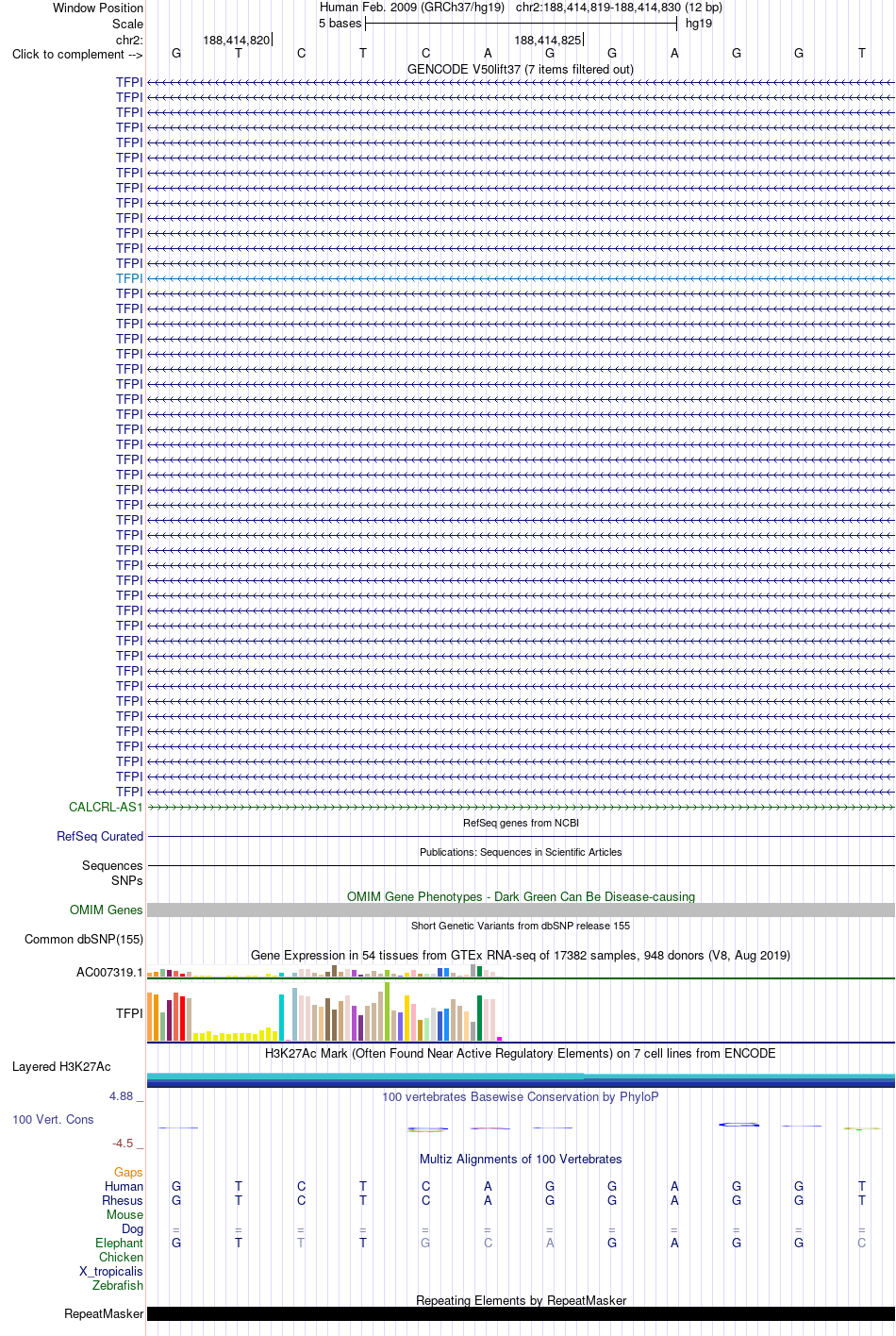Click the 188,414,820 position marker
The height and width of the screenshot is (1336, 896).
[237, 40]
